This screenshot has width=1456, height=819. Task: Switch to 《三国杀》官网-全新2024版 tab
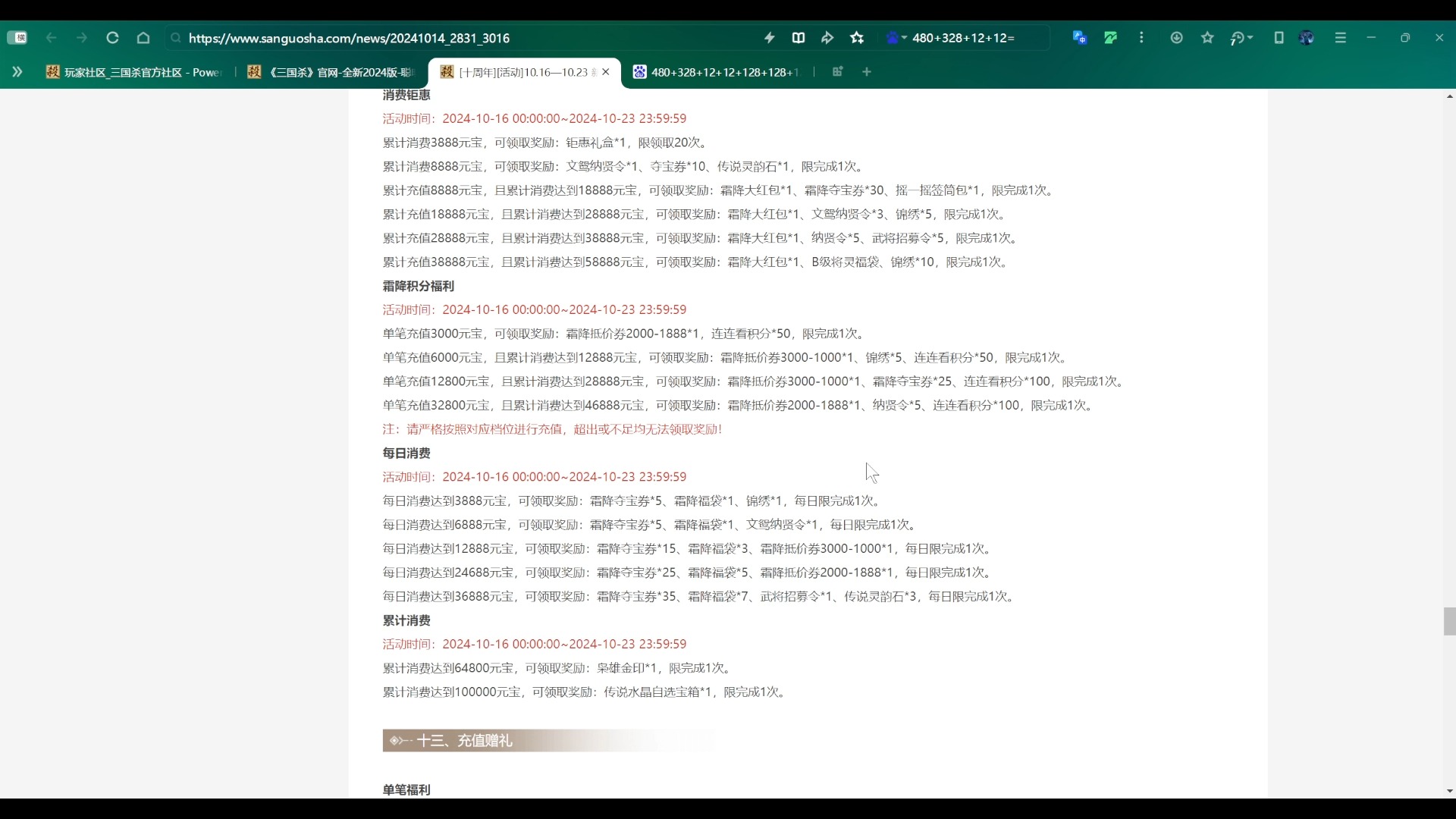[x=331, y=72]
